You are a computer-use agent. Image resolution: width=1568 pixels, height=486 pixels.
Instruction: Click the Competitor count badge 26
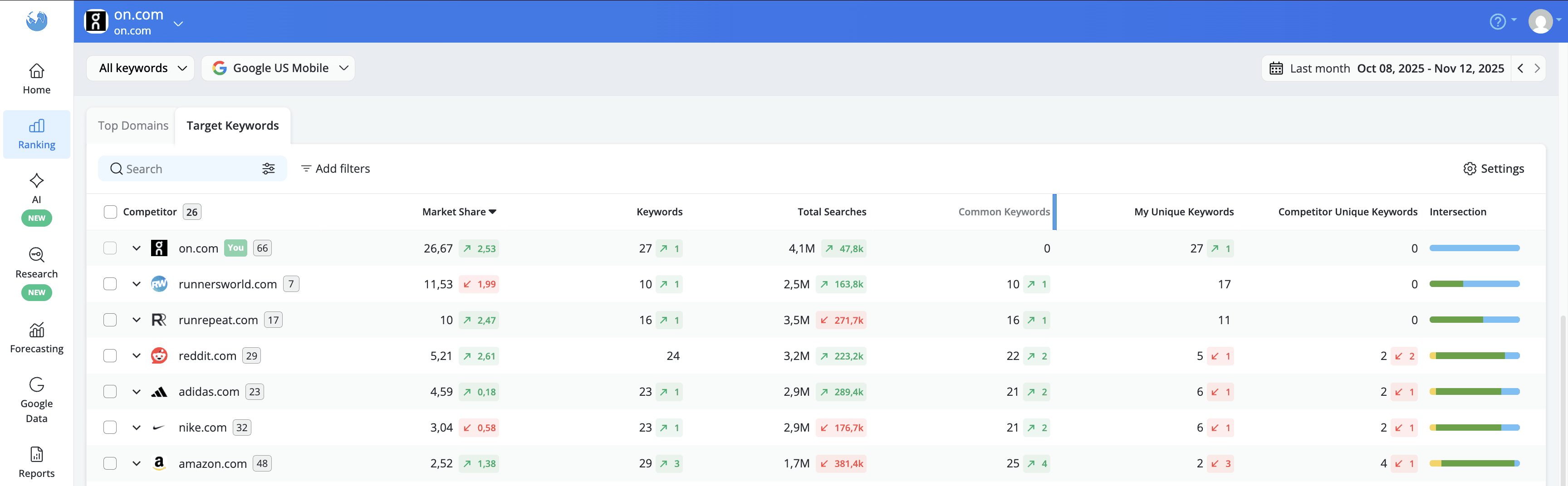click(192, 212)
